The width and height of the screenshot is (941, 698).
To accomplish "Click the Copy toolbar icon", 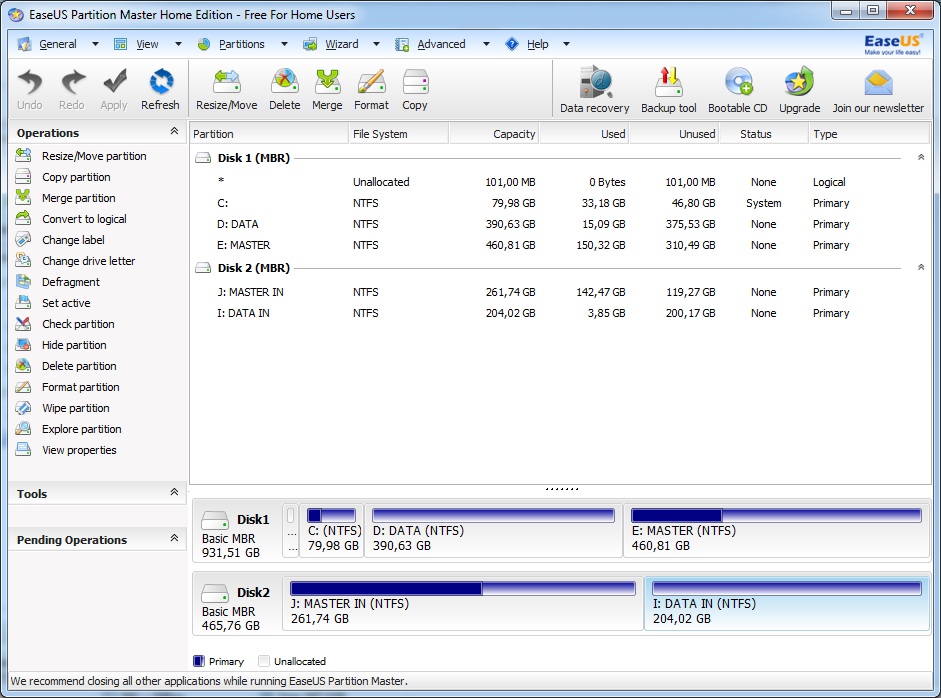I will (x=415, y=82).
